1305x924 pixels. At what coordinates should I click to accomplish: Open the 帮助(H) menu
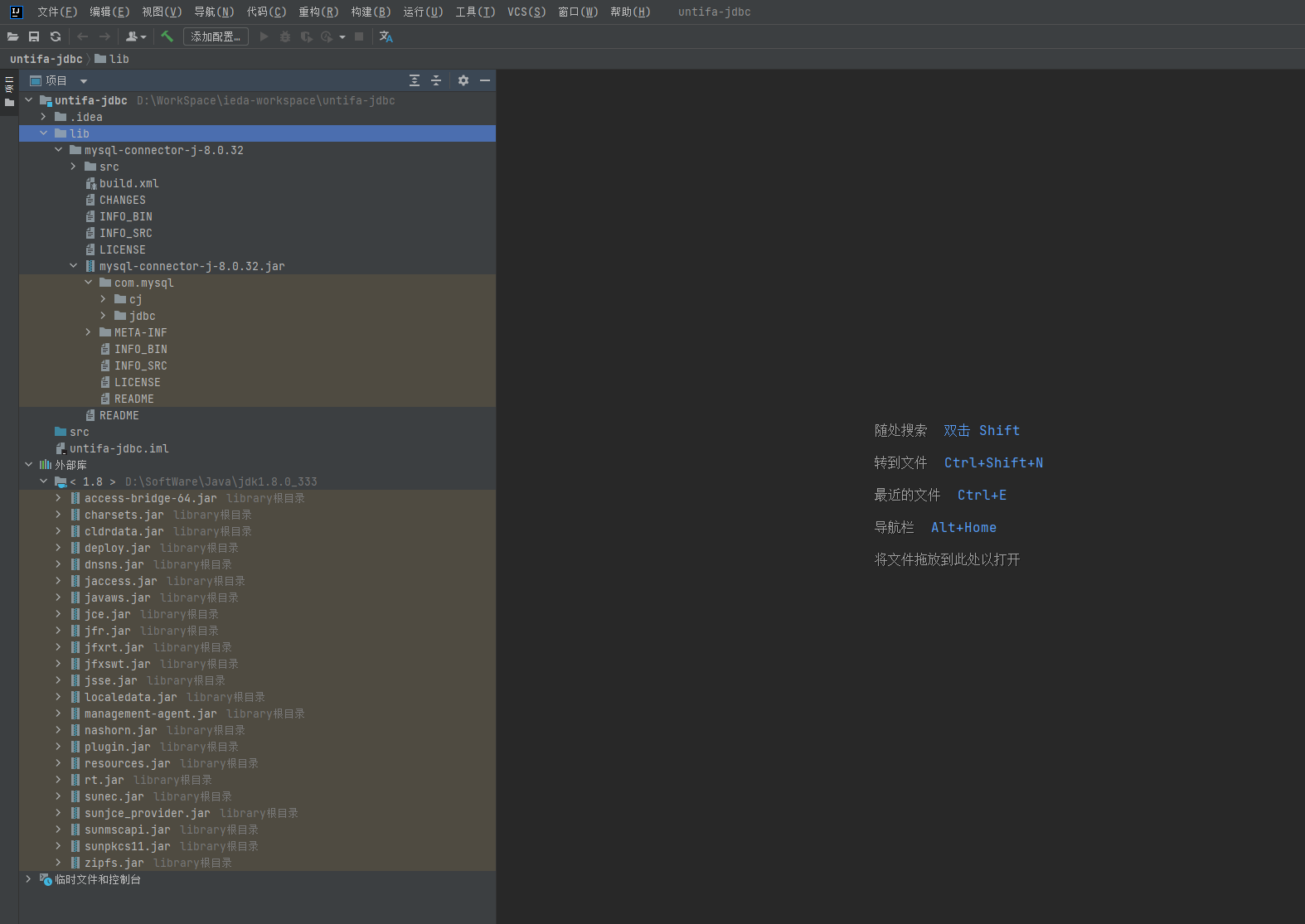[630, 12]
